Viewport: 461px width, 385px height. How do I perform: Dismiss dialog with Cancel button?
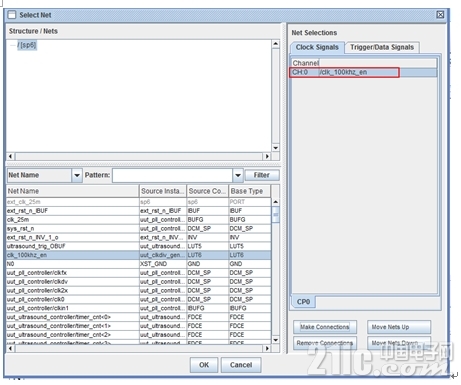241,365
